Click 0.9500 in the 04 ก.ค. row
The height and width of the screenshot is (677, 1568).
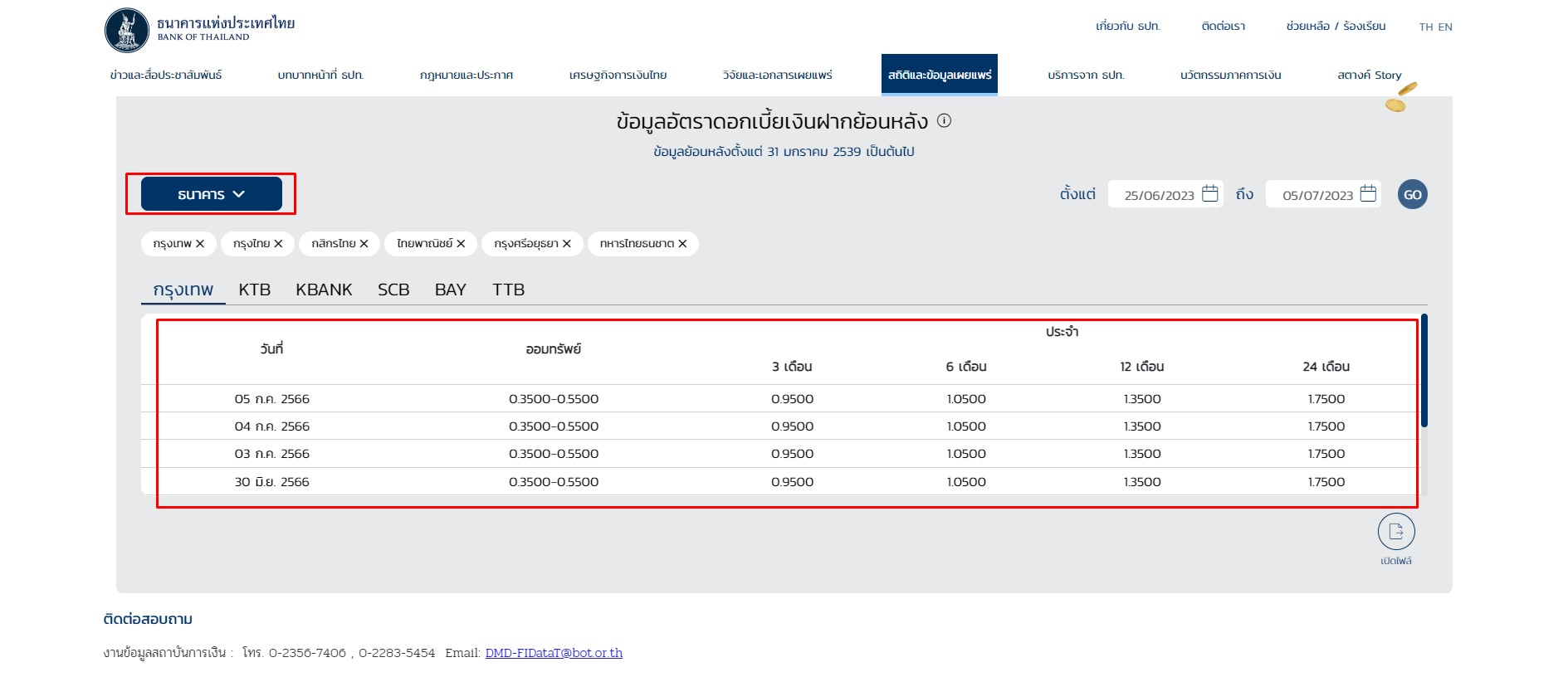[792, 426]
